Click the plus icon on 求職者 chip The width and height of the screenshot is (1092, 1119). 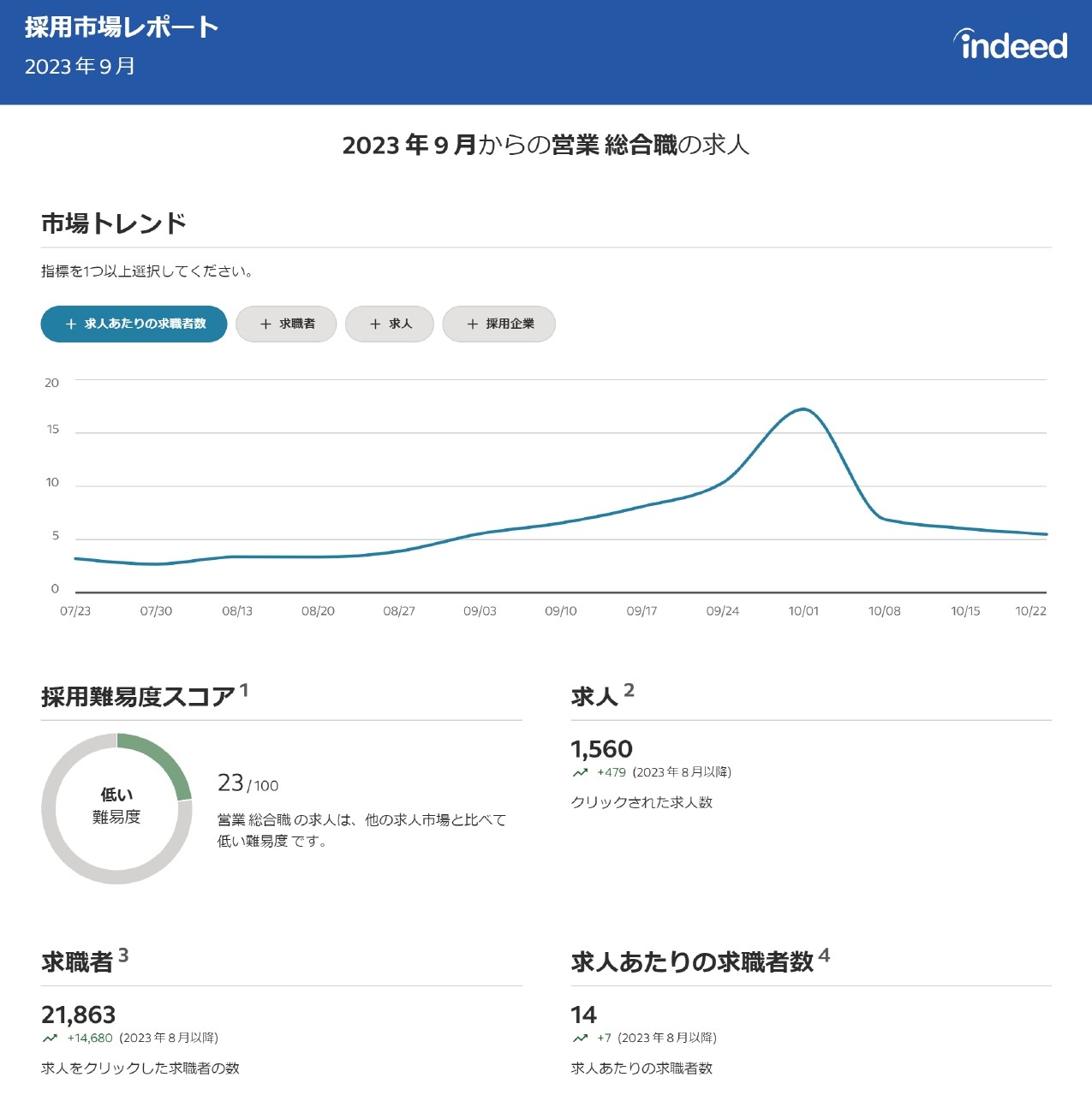[266, 324]
